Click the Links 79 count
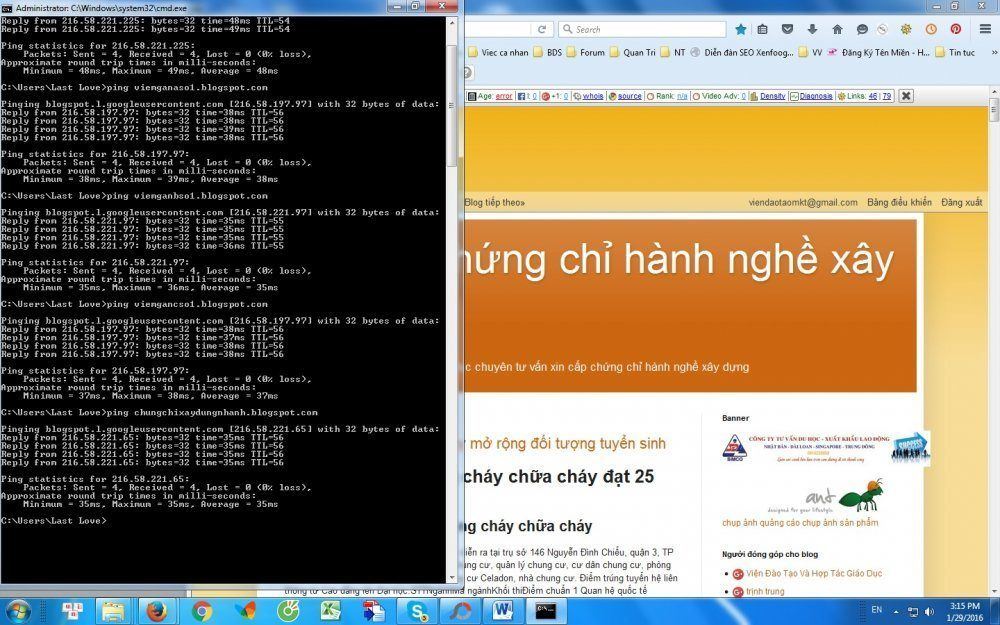1000x625 pixels. 886,96
